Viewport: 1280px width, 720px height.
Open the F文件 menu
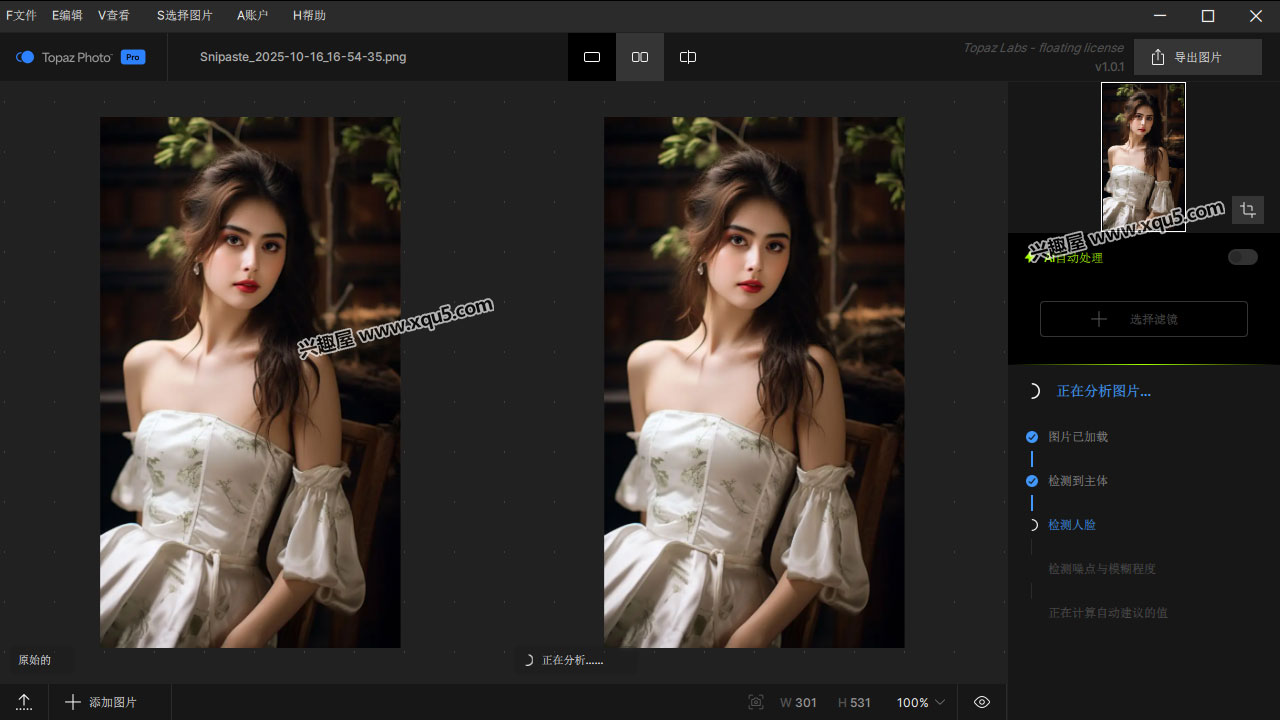pyautogui.click(x=21, y=15)
